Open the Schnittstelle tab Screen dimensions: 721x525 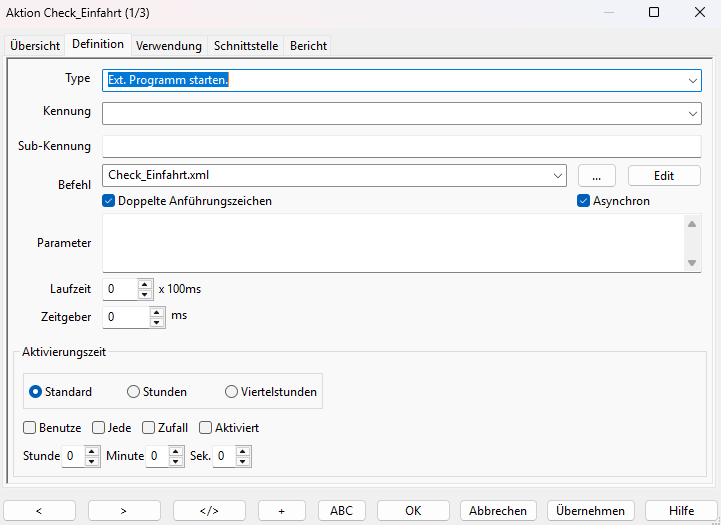246,46
